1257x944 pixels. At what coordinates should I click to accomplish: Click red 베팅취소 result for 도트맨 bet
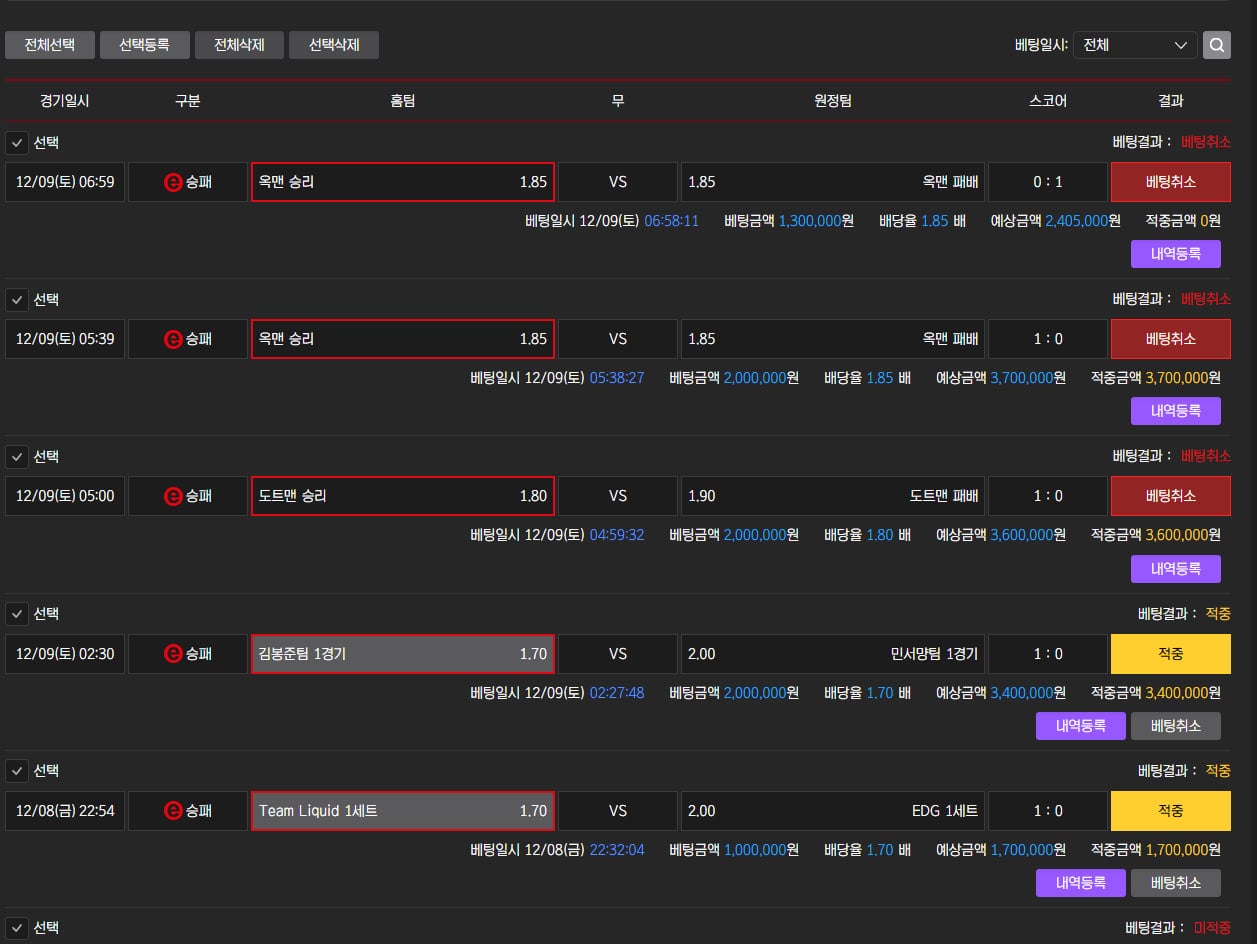(x=1171, y=496)
